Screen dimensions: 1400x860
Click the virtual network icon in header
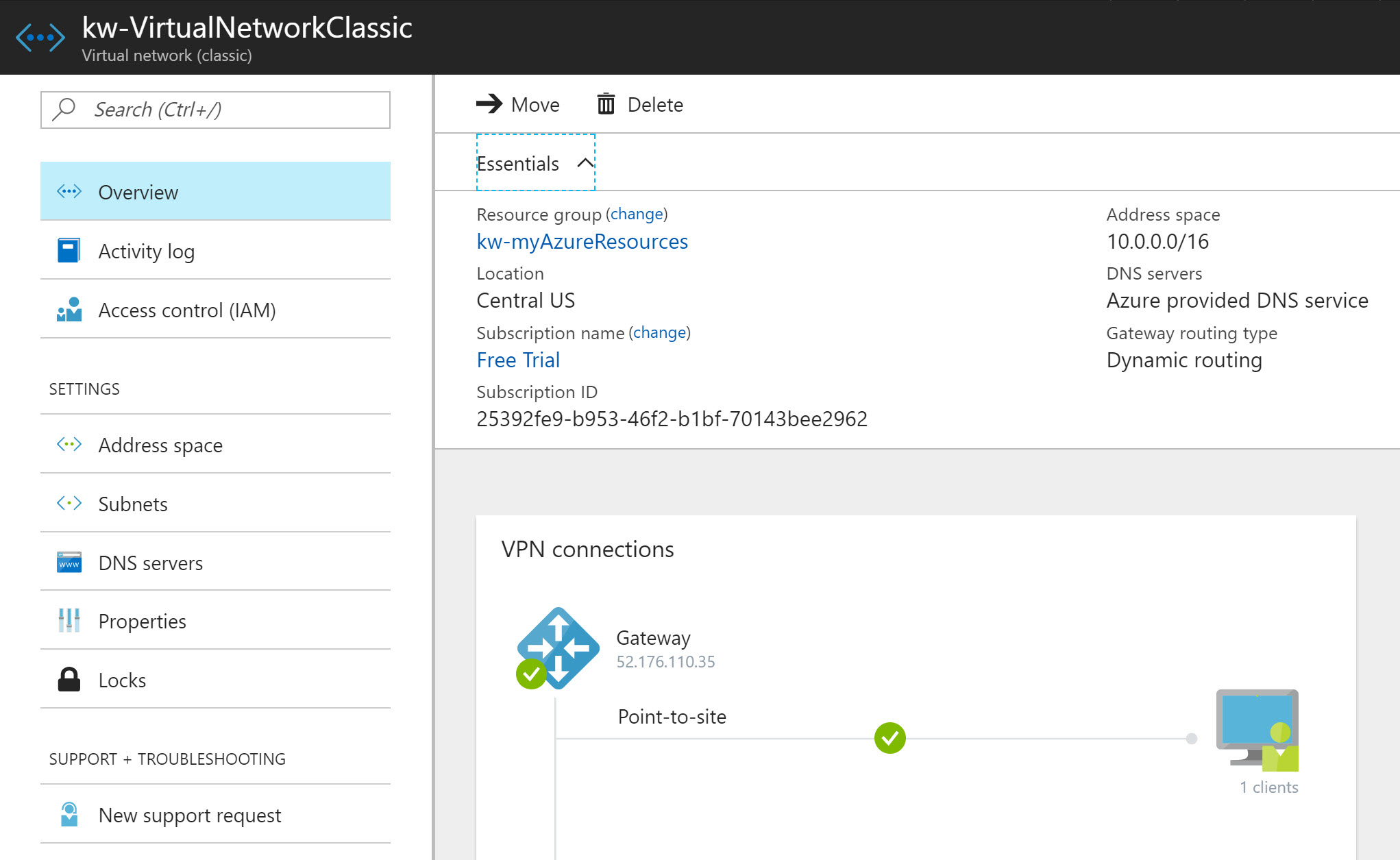point(40,37)
